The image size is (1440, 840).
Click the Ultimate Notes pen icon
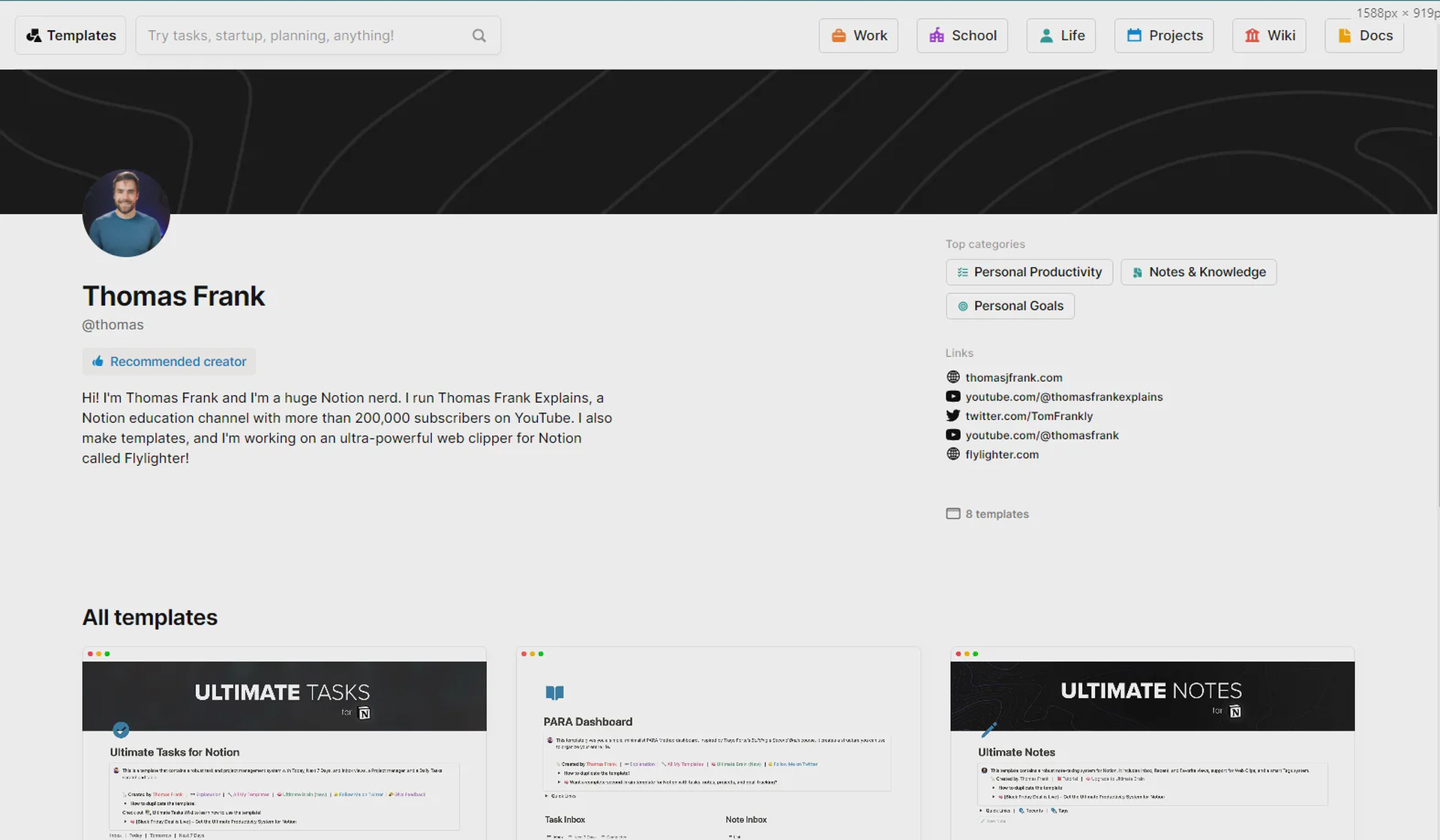988,730
